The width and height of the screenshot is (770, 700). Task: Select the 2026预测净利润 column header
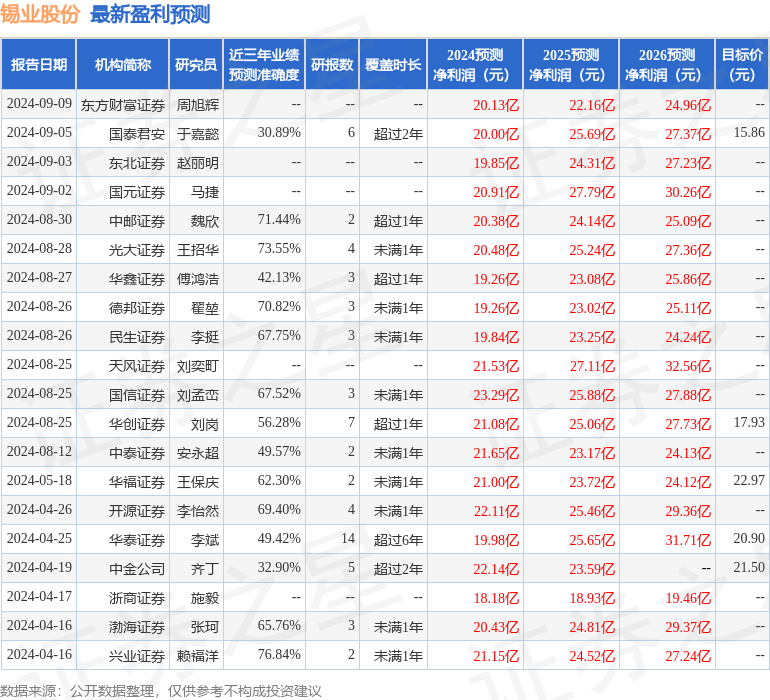click(666, 65)
